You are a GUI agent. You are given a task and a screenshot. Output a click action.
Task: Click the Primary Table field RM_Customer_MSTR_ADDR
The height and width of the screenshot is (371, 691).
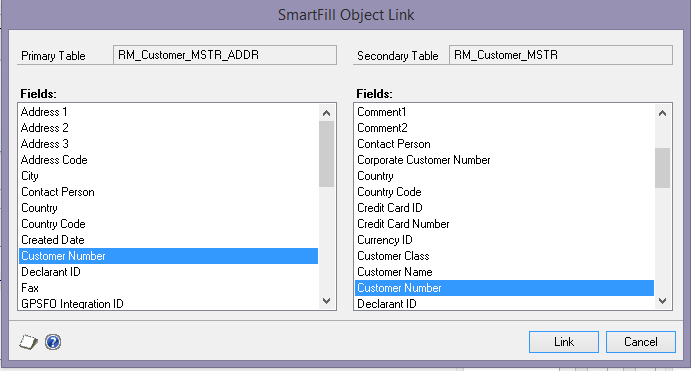pyautogui.click(x=225, y=55)
